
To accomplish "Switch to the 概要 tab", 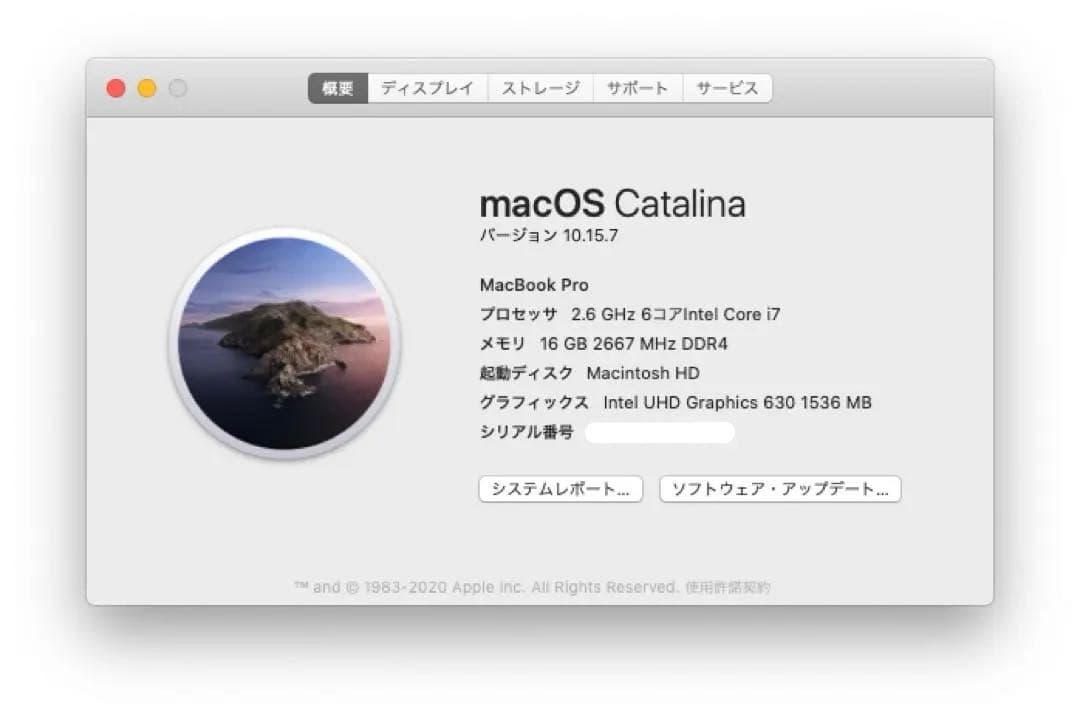I will point(335,88).
